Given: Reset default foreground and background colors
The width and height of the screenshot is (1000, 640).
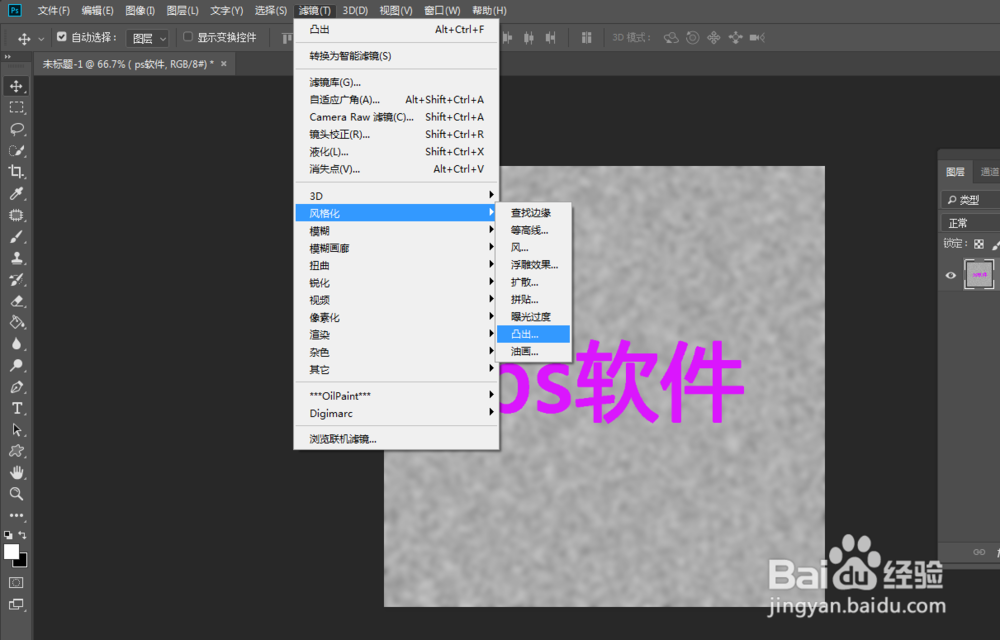Looking at the screenshot, I should [8, 535].
